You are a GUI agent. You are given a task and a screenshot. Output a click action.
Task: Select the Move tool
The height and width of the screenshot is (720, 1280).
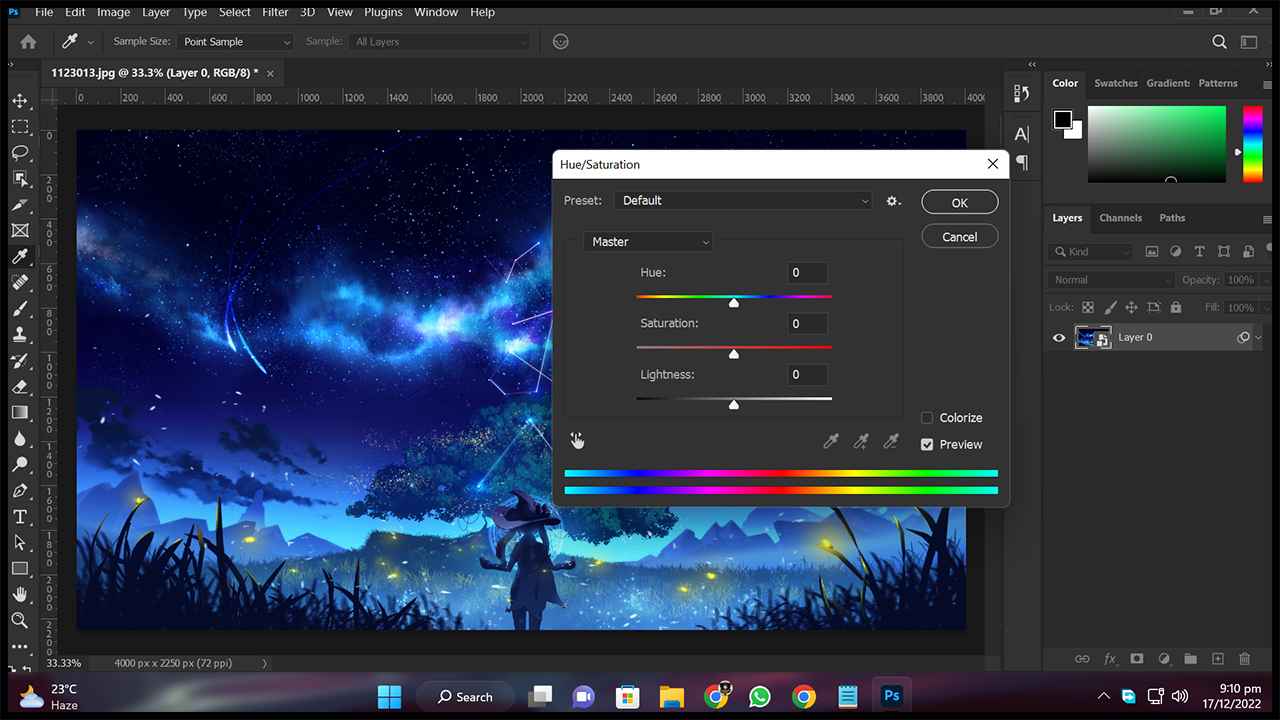coord(20,101)
